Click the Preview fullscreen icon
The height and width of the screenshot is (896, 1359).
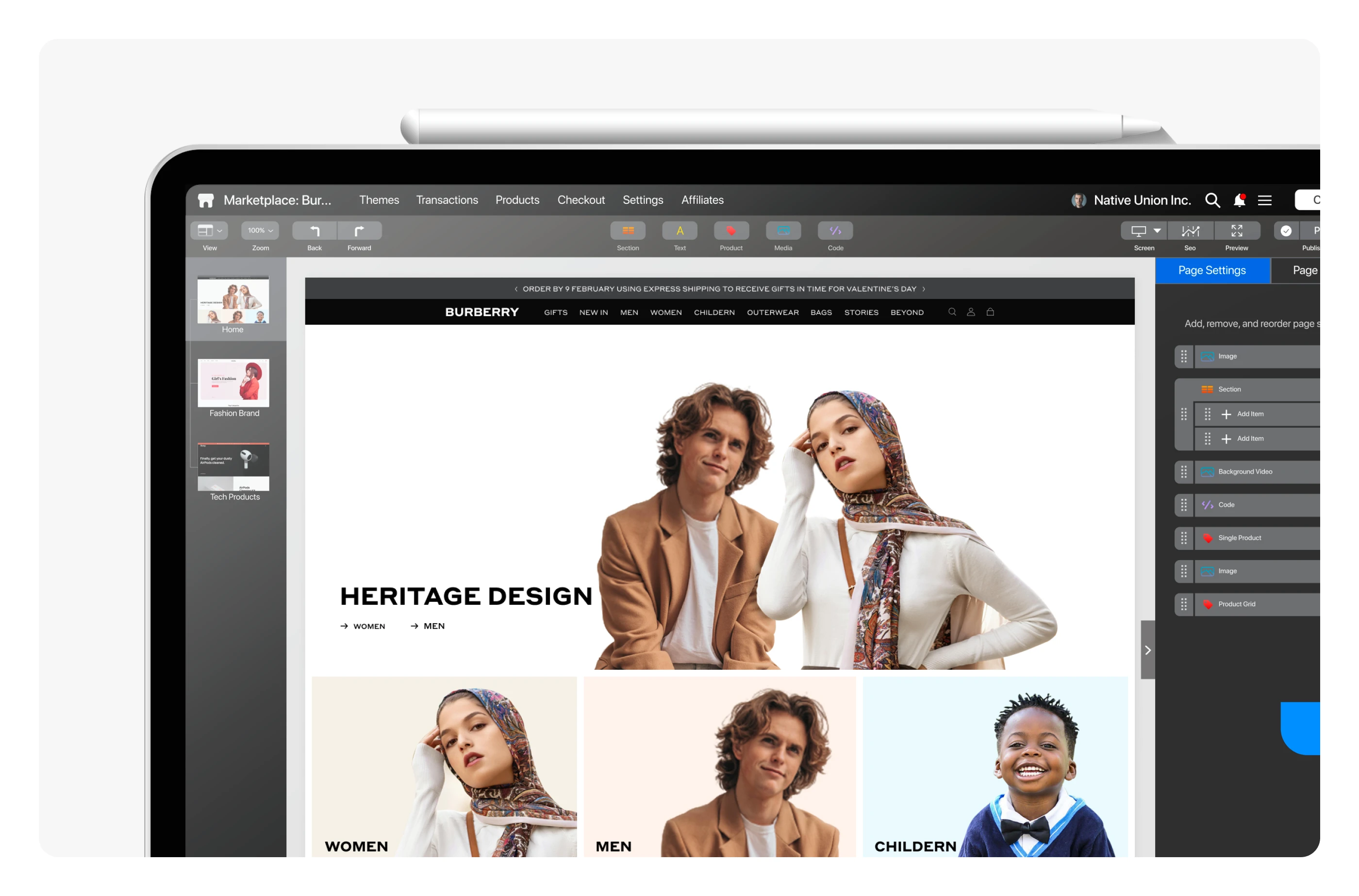1236,231
